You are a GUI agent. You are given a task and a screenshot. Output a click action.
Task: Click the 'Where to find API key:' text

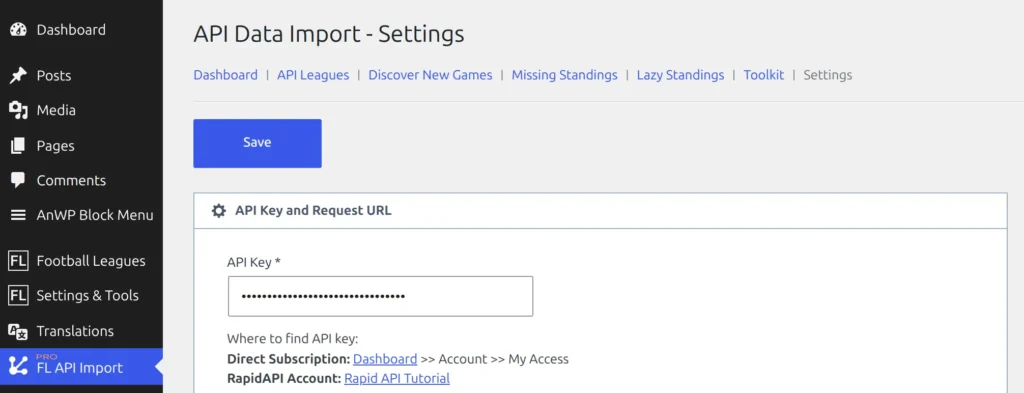click(x=293, y=339)
